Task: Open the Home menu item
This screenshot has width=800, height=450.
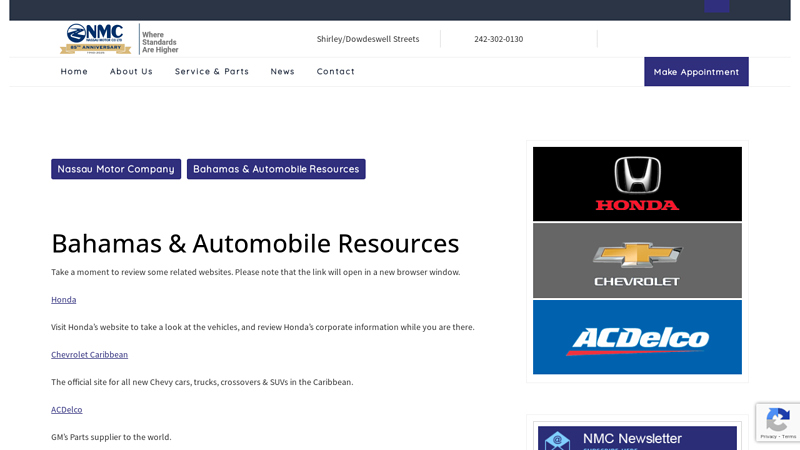Action: [x=74, y=71]
